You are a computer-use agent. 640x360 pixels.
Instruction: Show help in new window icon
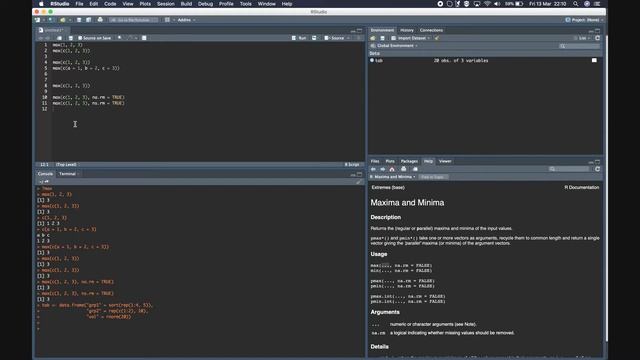tap(415, 169)
